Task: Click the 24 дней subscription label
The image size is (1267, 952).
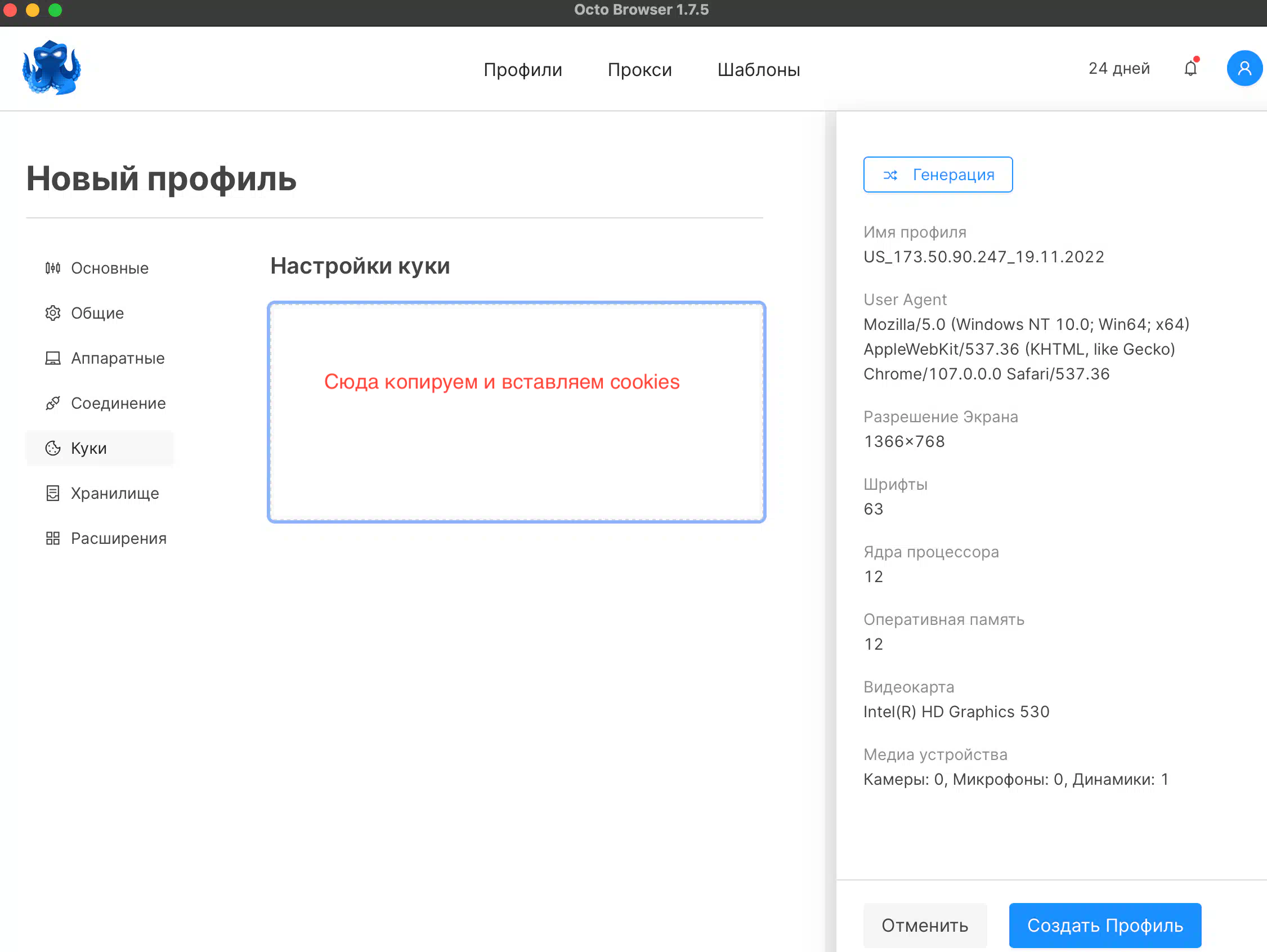Action: (x=1118, y=68)
